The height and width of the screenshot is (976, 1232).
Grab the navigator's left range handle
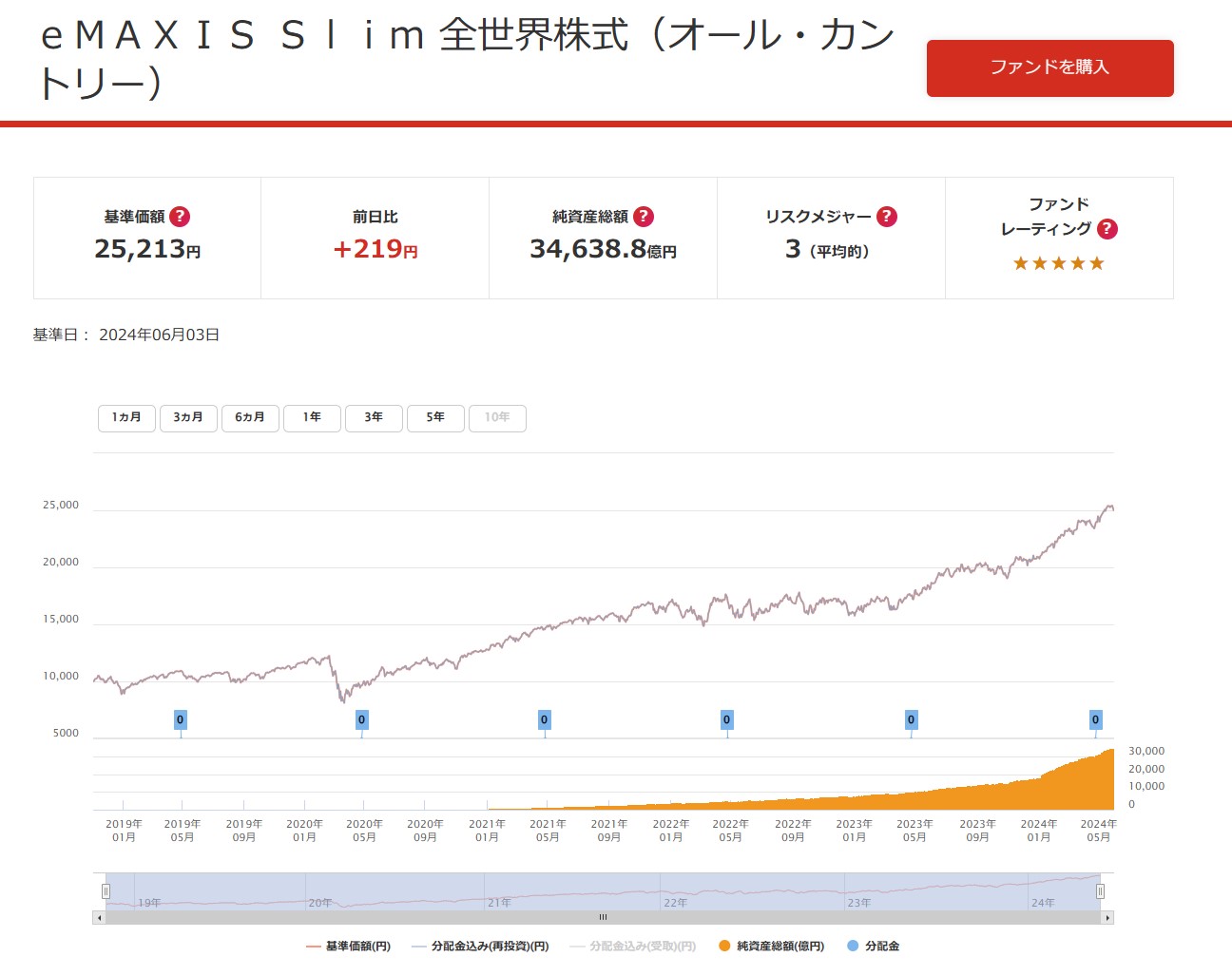106,891
